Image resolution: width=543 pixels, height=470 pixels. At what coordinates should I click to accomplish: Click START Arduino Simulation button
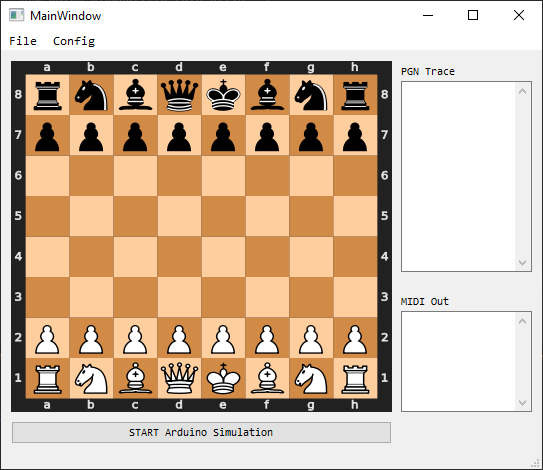click(x=202, y=432)
